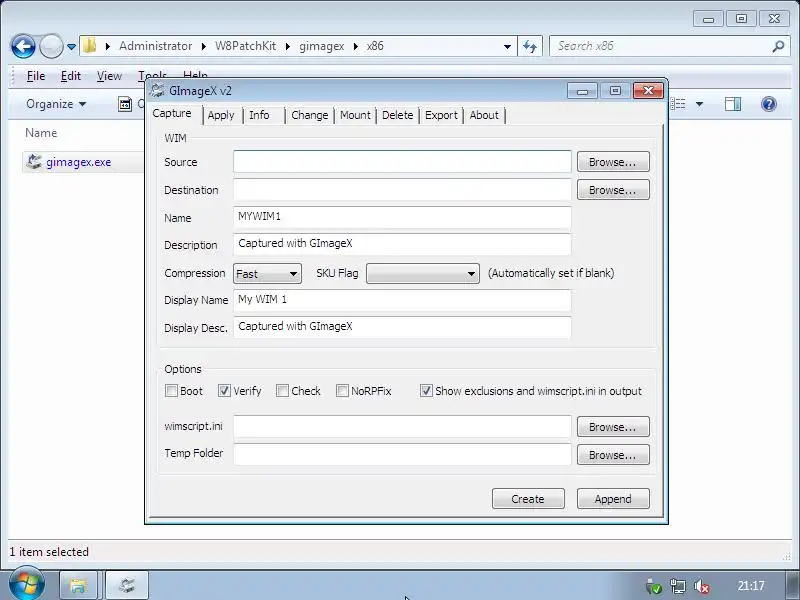Click the security tray icon
The height and width of the screenshot is (600, 800).
(x=654, y=587)
